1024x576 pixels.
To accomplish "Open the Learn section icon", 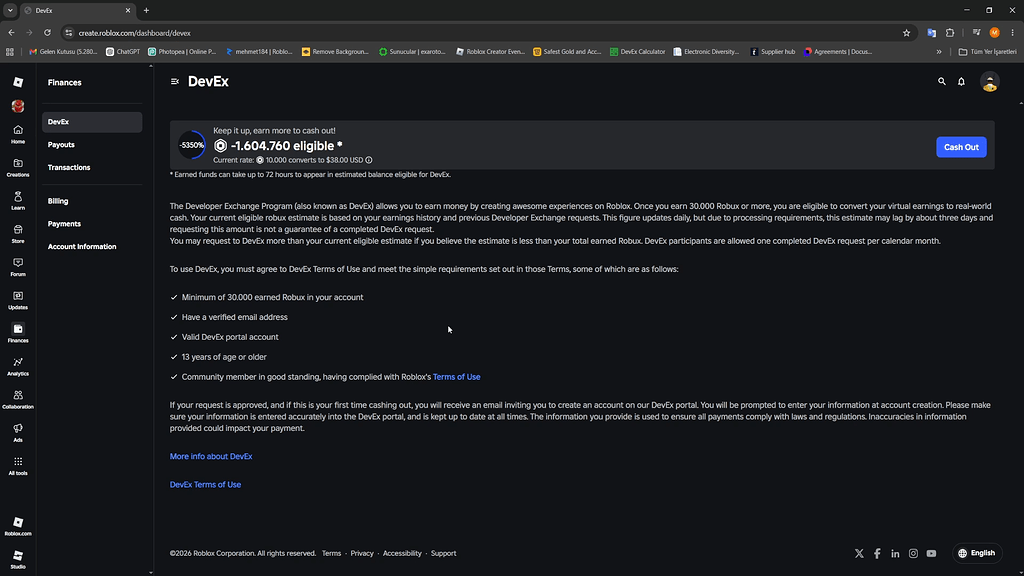I will [x=18, y=200].
